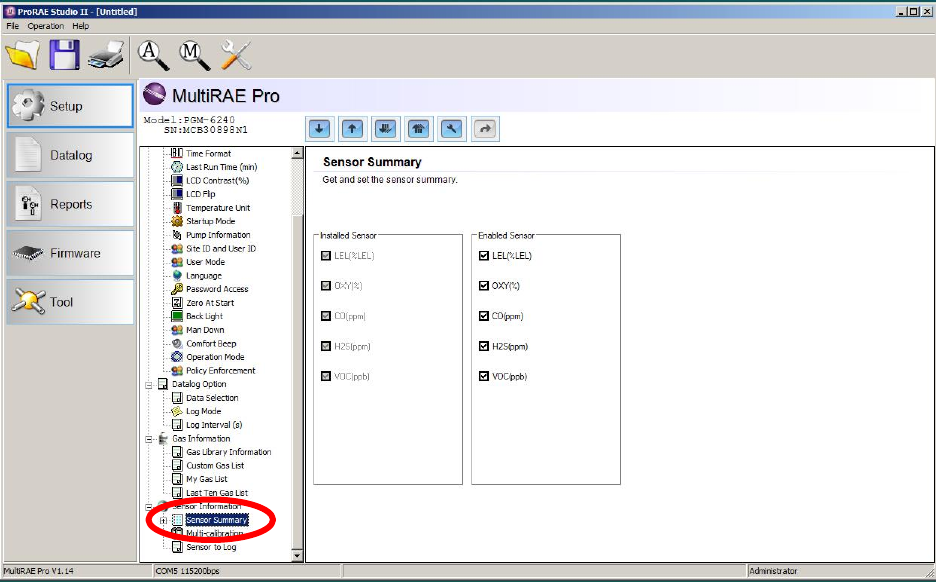Uncheck enabled VOC(ppb) sensor
This screenshot has height=582, width=936.
tap(484, 376)
